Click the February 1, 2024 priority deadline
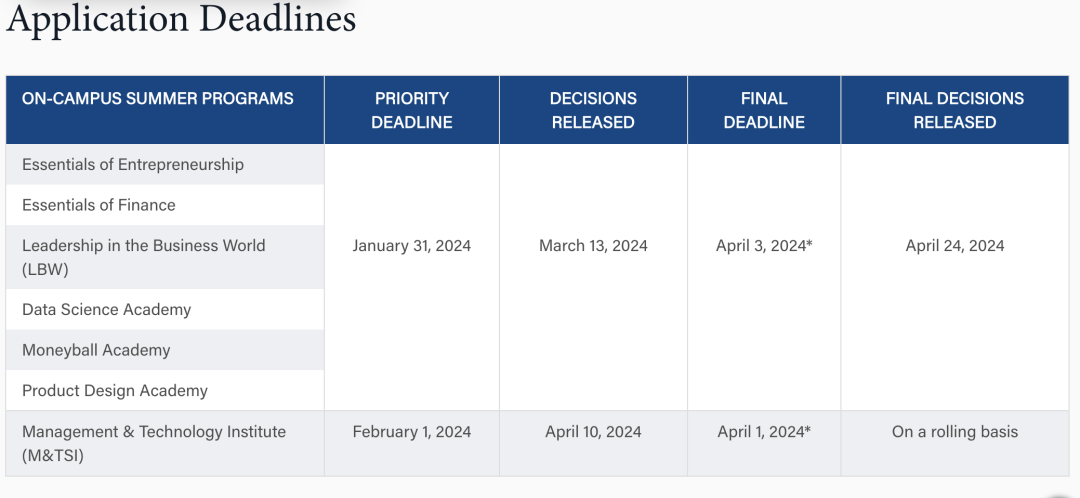 412,432
